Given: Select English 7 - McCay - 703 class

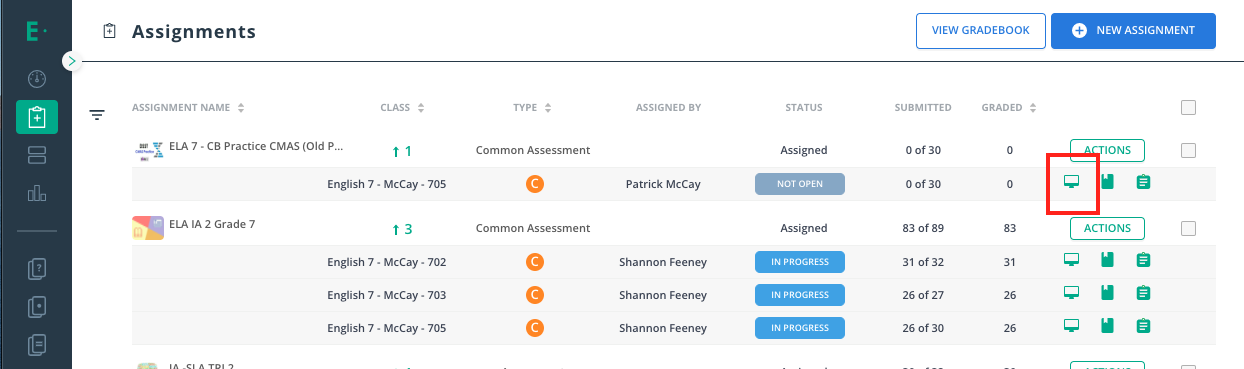Looking at the screenshot, I should (x=387, y=295).
